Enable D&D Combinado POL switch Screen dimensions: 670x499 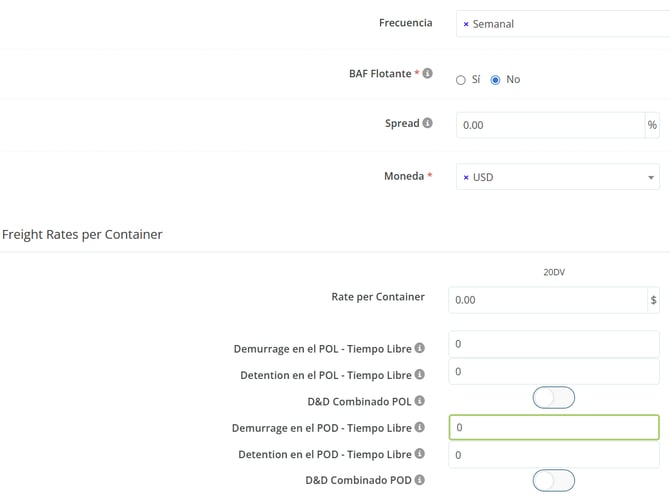554,398
